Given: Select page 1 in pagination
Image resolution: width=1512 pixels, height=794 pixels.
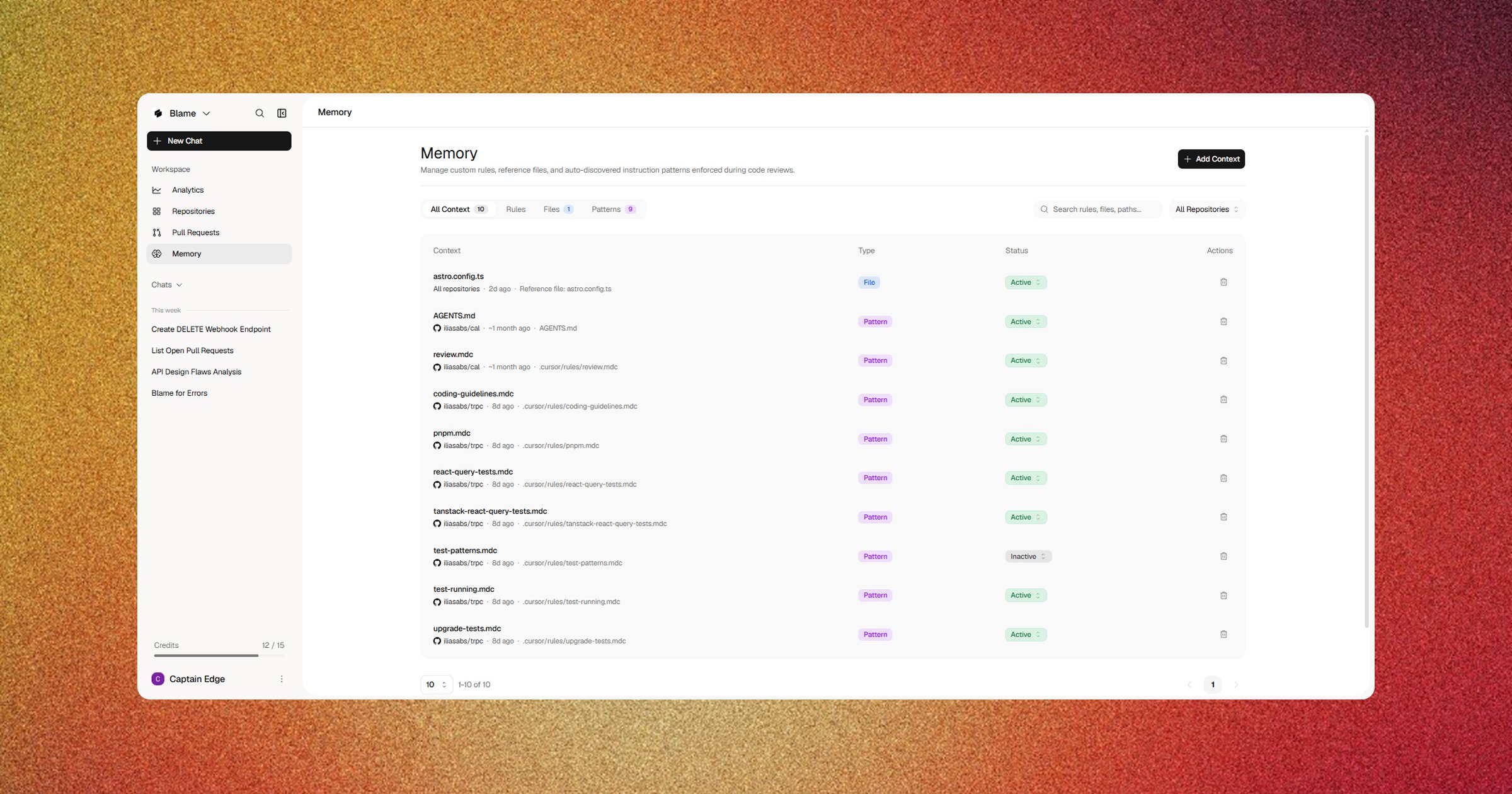Looking at the screenshot, I should coord(1212,684).
